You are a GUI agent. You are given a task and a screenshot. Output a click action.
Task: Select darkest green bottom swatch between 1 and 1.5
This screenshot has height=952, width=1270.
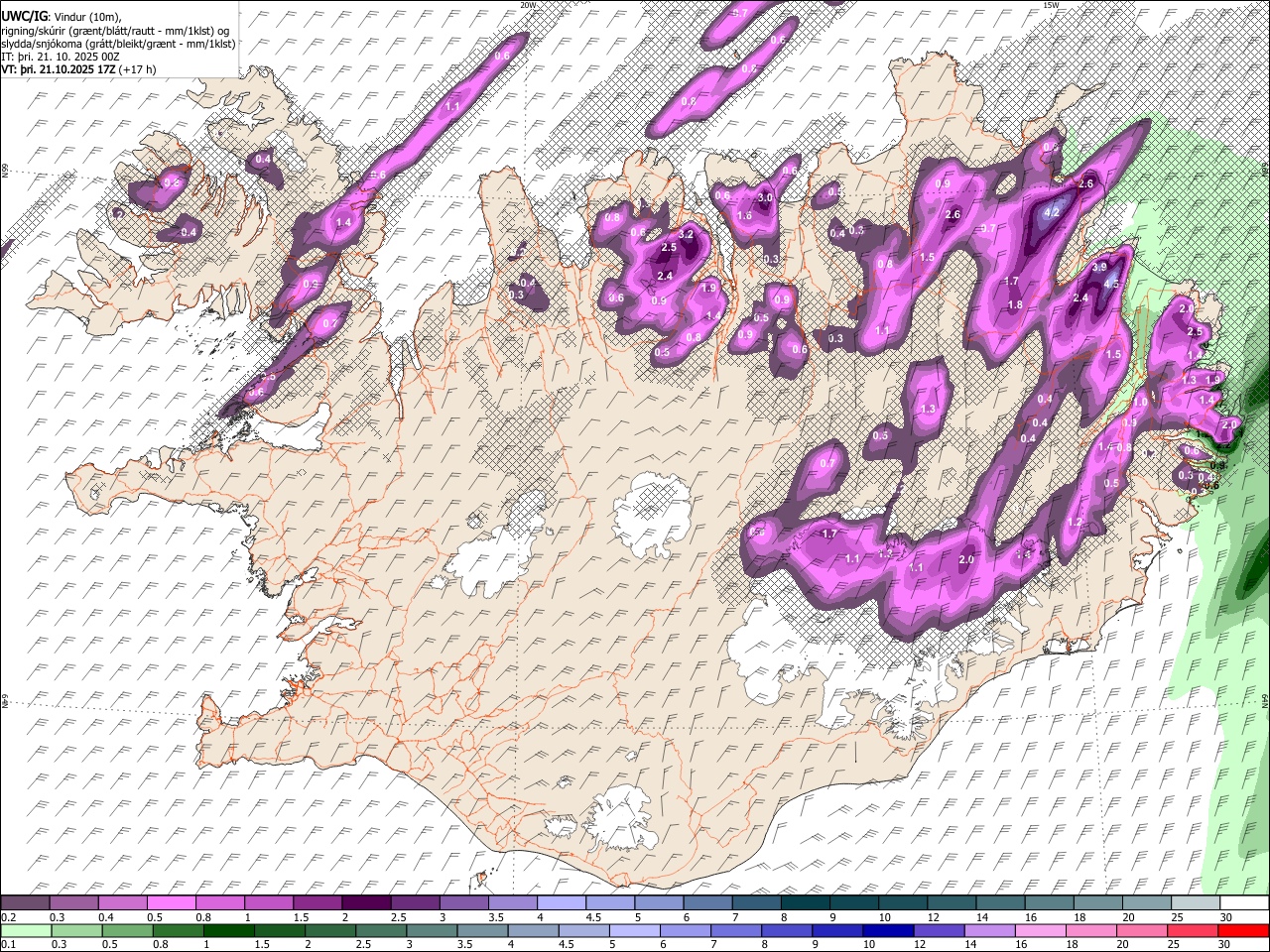(228, 930)
